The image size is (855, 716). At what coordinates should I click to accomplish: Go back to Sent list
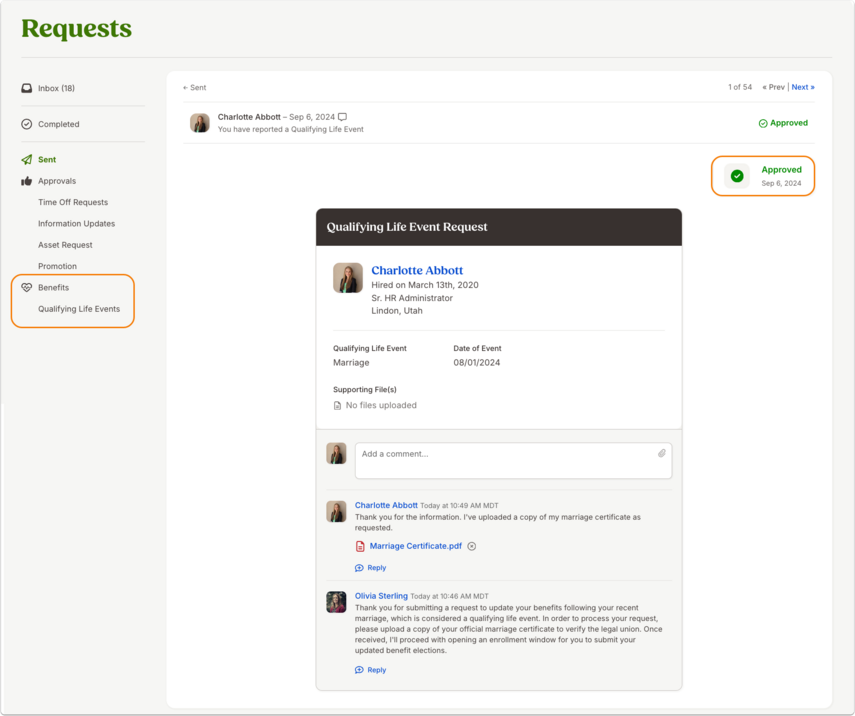[x=194, y=87]
